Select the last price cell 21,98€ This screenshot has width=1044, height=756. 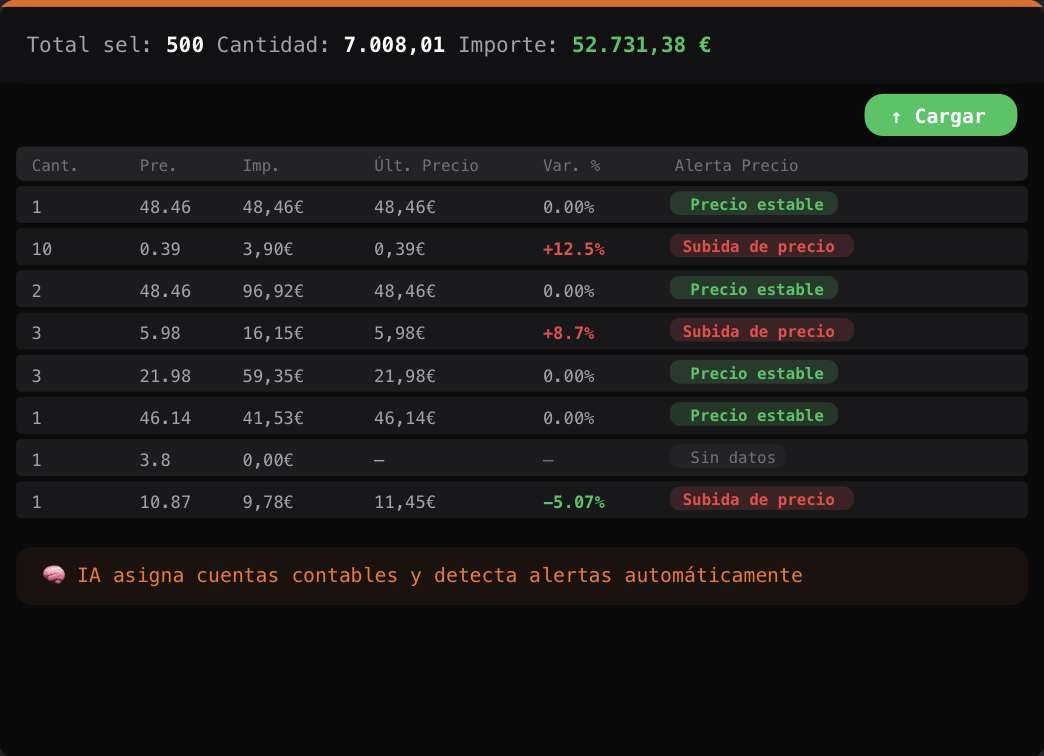(x=404, y=376)
